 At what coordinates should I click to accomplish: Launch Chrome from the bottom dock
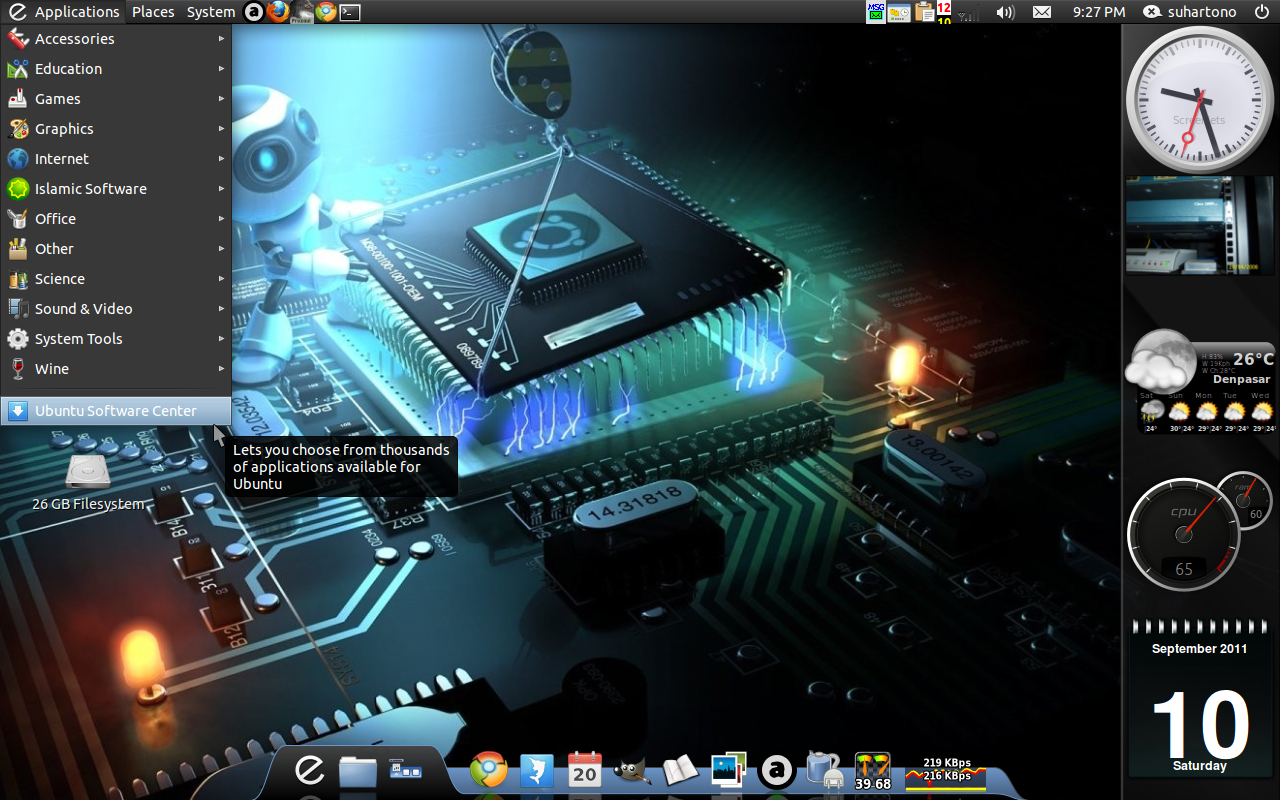coord(489,770)
